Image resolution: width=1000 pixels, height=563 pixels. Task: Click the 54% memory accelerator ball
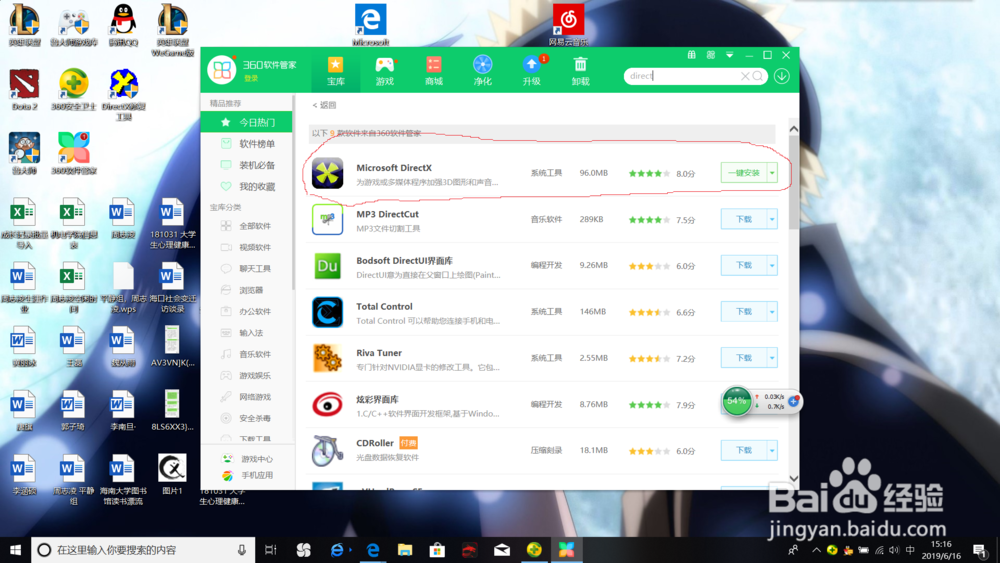737,401
